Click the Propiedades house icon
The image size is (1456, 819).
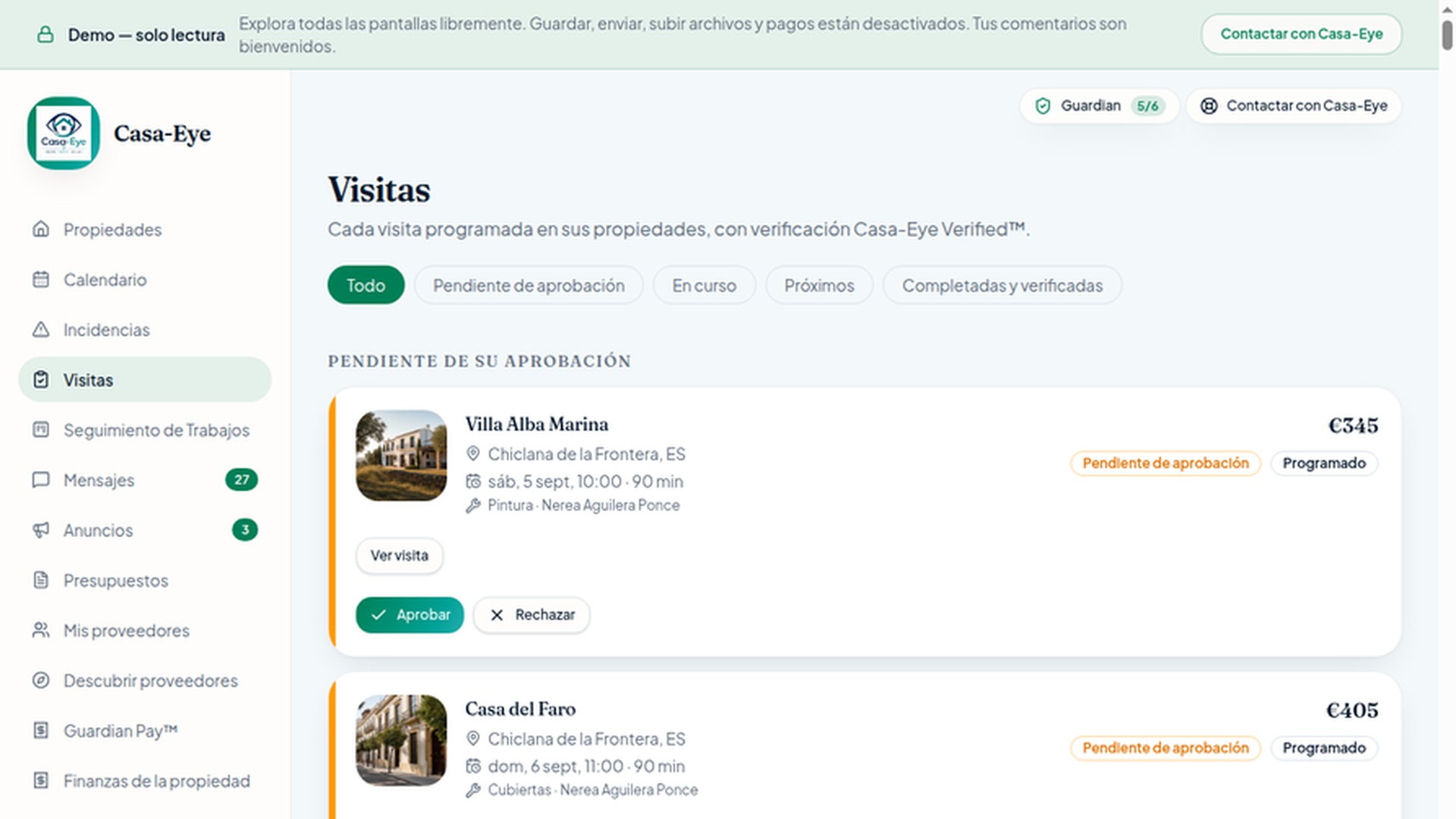point(41,229)
